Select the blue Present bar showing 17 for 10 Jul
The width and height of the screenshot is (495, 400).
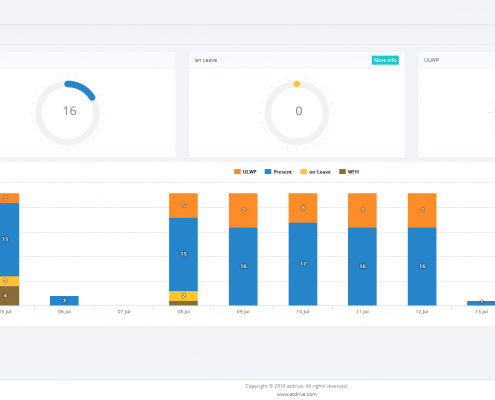[x=303, y=264]
